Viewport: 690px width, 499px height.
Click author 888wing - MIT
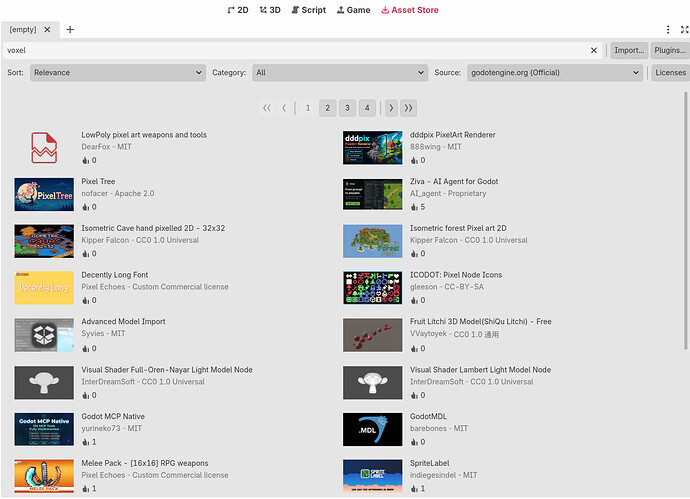tap(436, 147)
